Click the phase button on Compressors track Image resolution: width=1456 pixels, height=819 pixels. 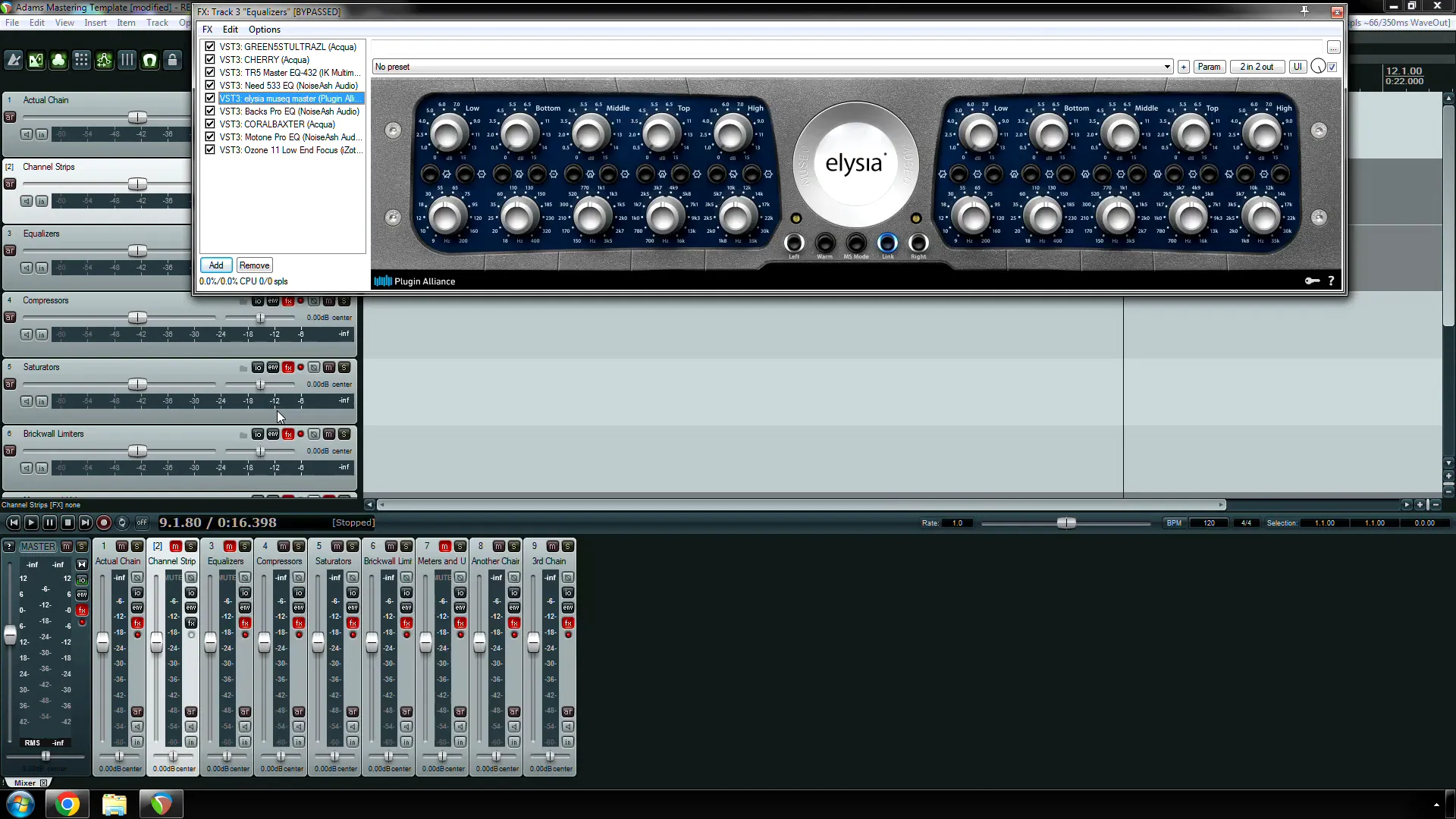point(314,301)
